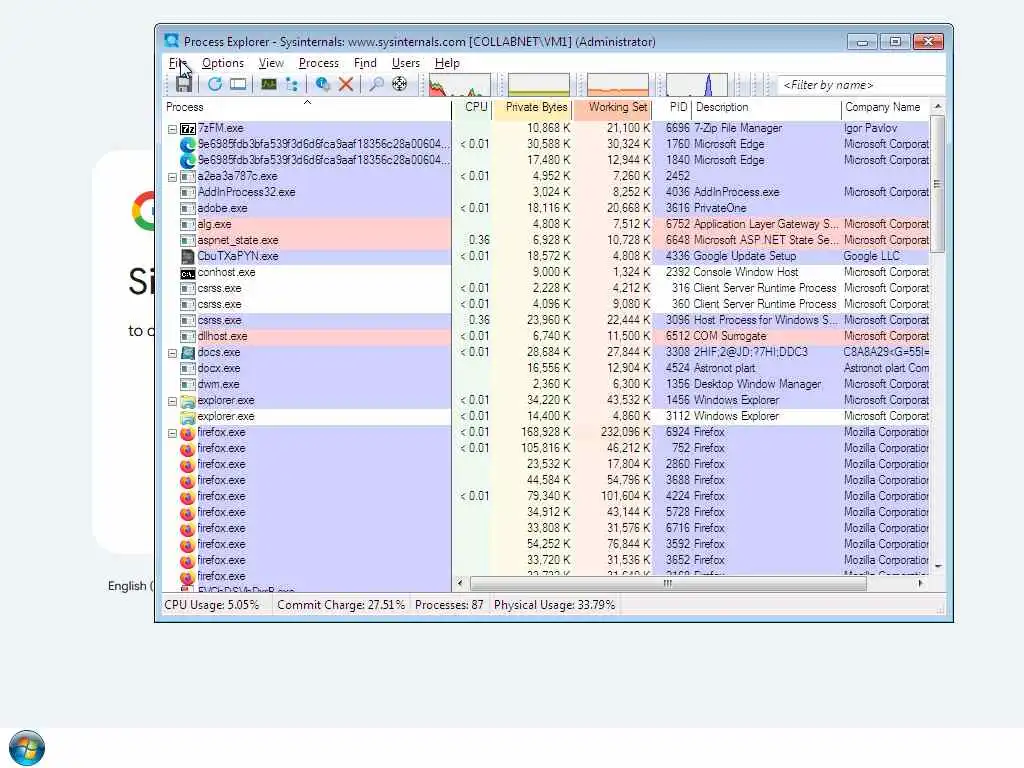Sort by Company Name column header
Image resolution: width=1024 pixels, height=768 pixels.
(886, 107)
